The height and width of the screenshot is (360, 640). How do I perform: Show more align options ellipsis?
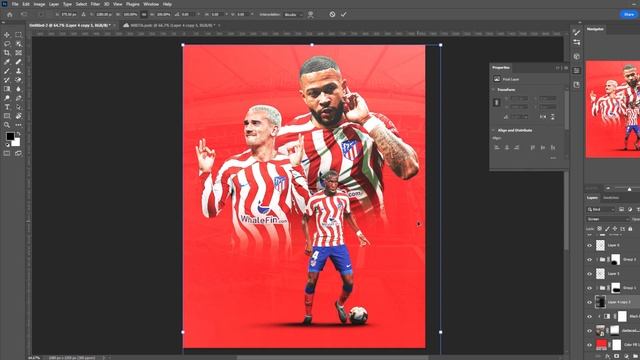[553, 158]
